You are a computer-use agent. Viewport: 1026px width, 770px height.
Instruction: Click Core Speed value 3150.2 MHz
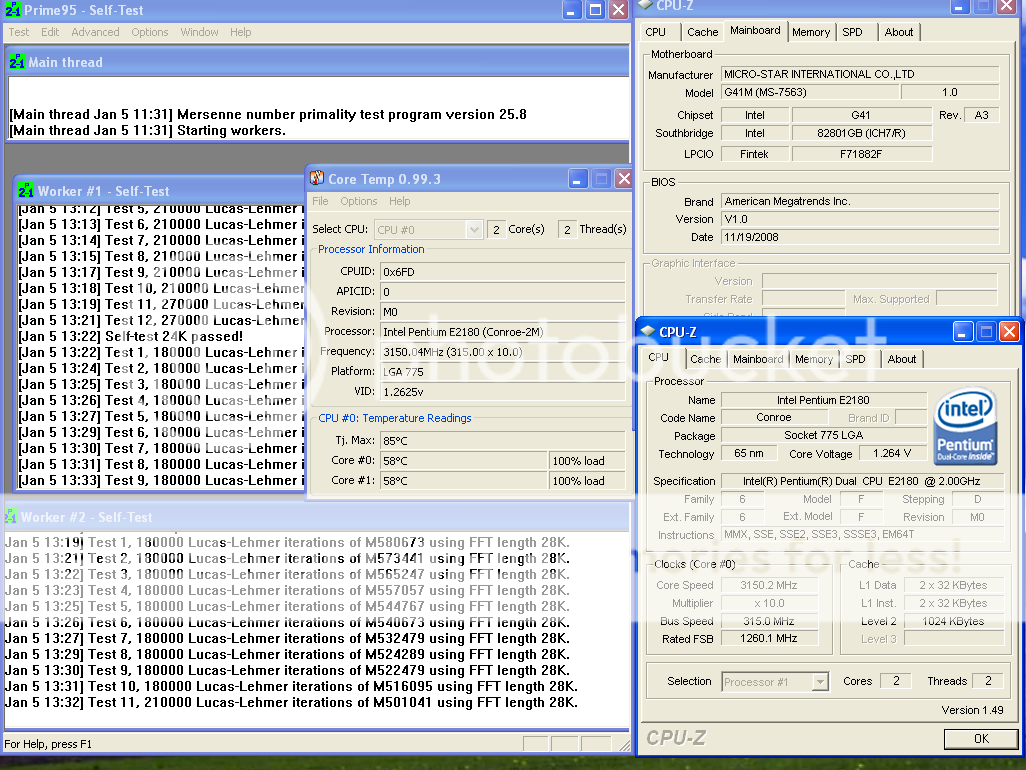click(x=769, y=586)
